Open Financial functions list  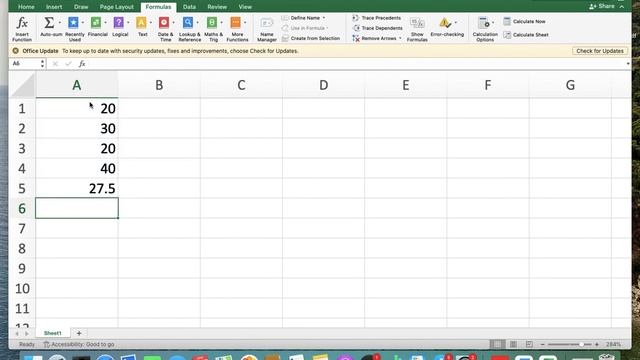(x=97, y=27)
